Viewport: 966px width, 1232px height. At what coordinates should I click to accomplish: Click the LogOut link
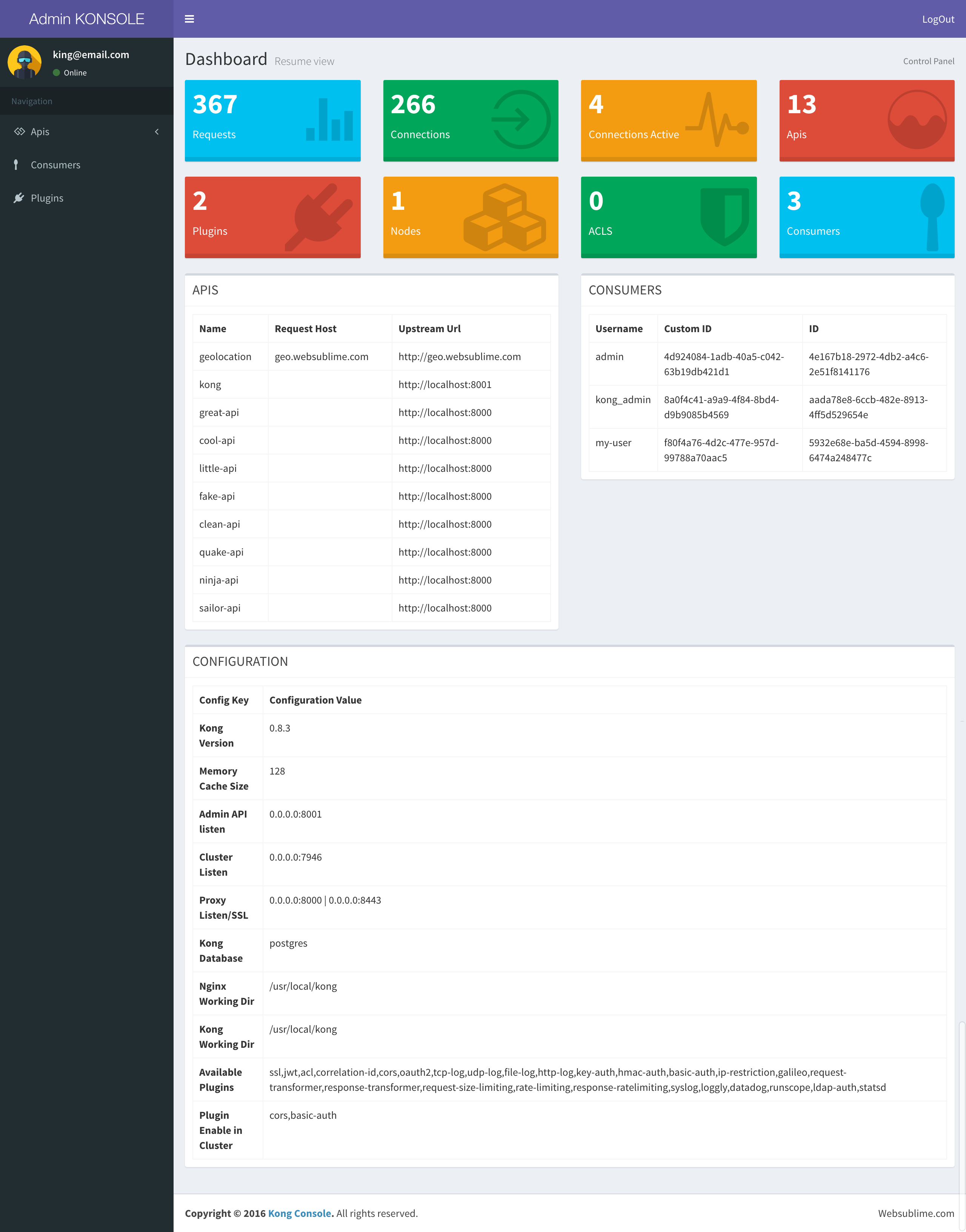938,19
